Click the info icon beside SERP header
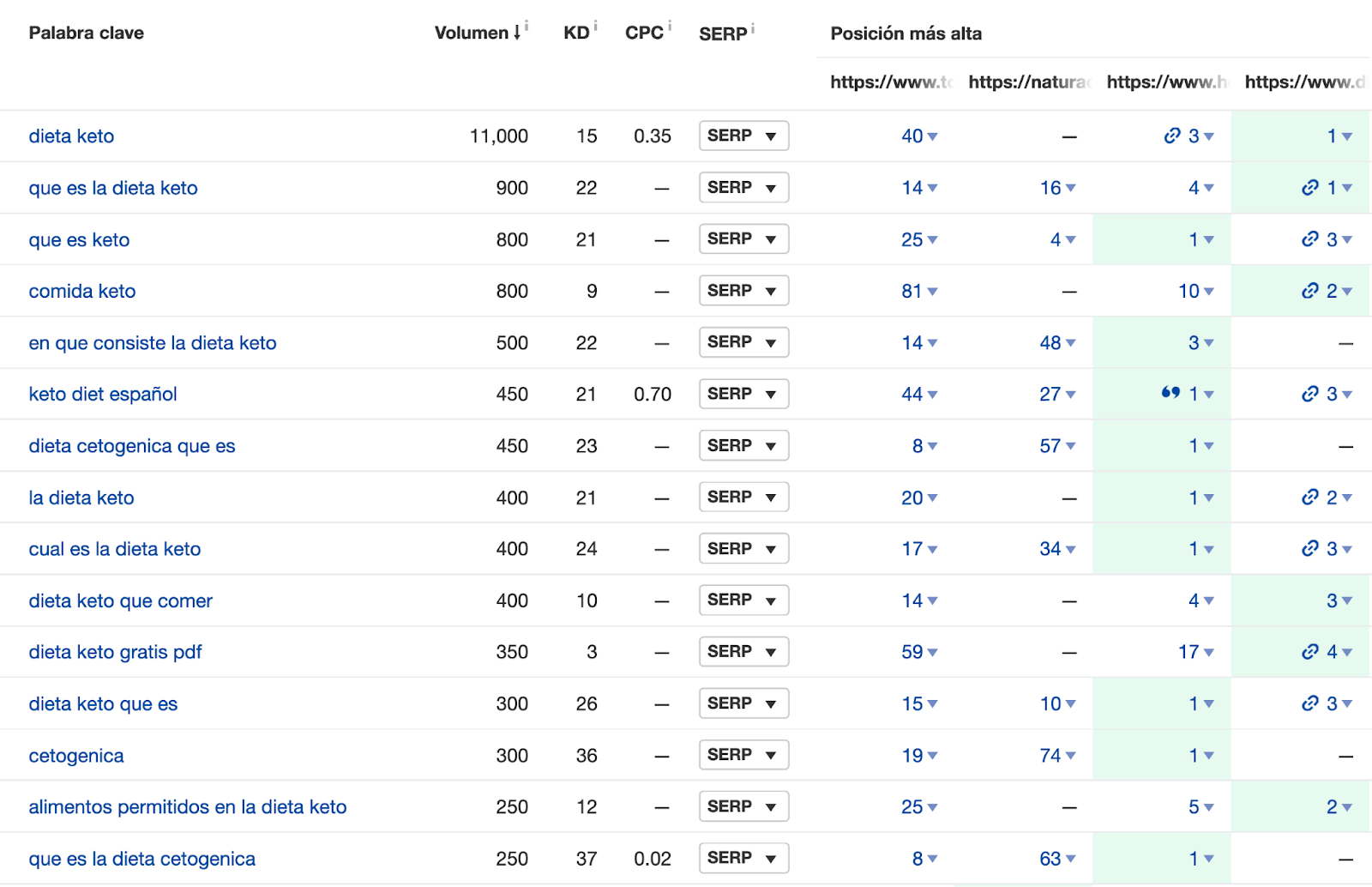This screenshot has width=1372, height=887. [753, 28]
